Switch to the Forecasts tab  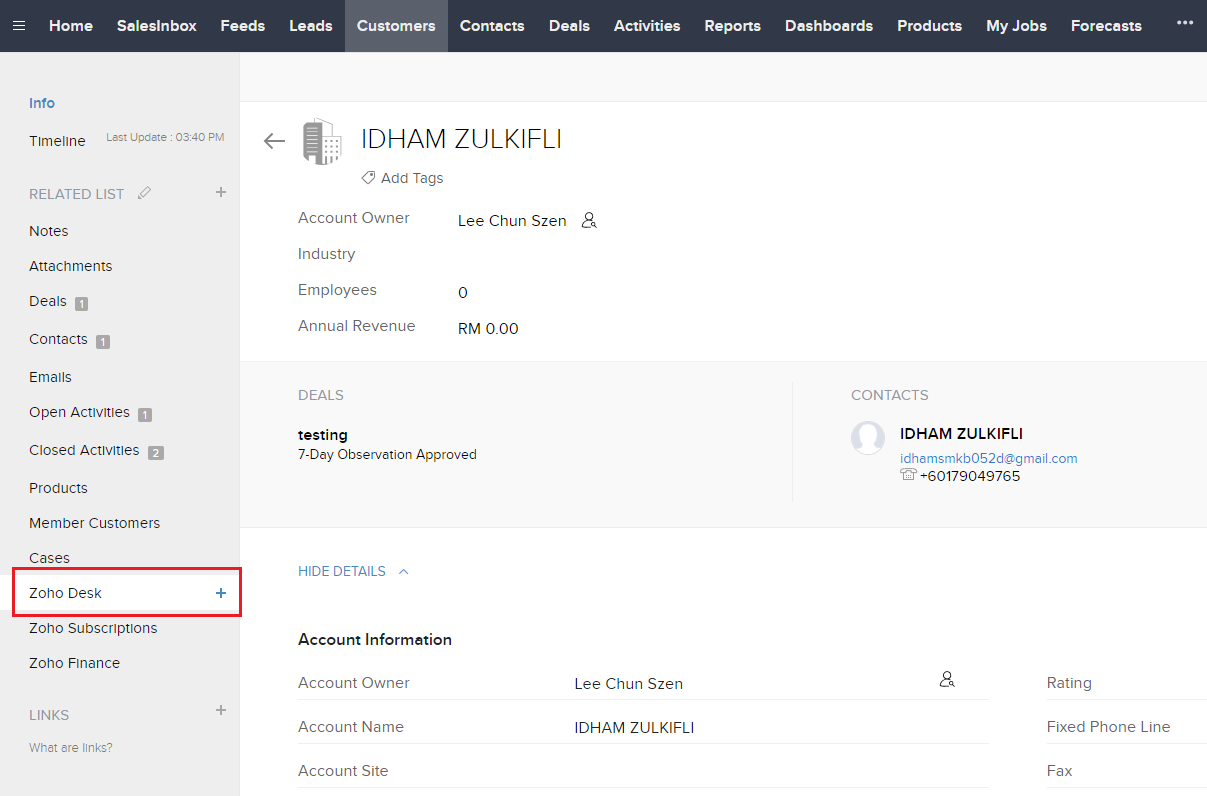1105,26
